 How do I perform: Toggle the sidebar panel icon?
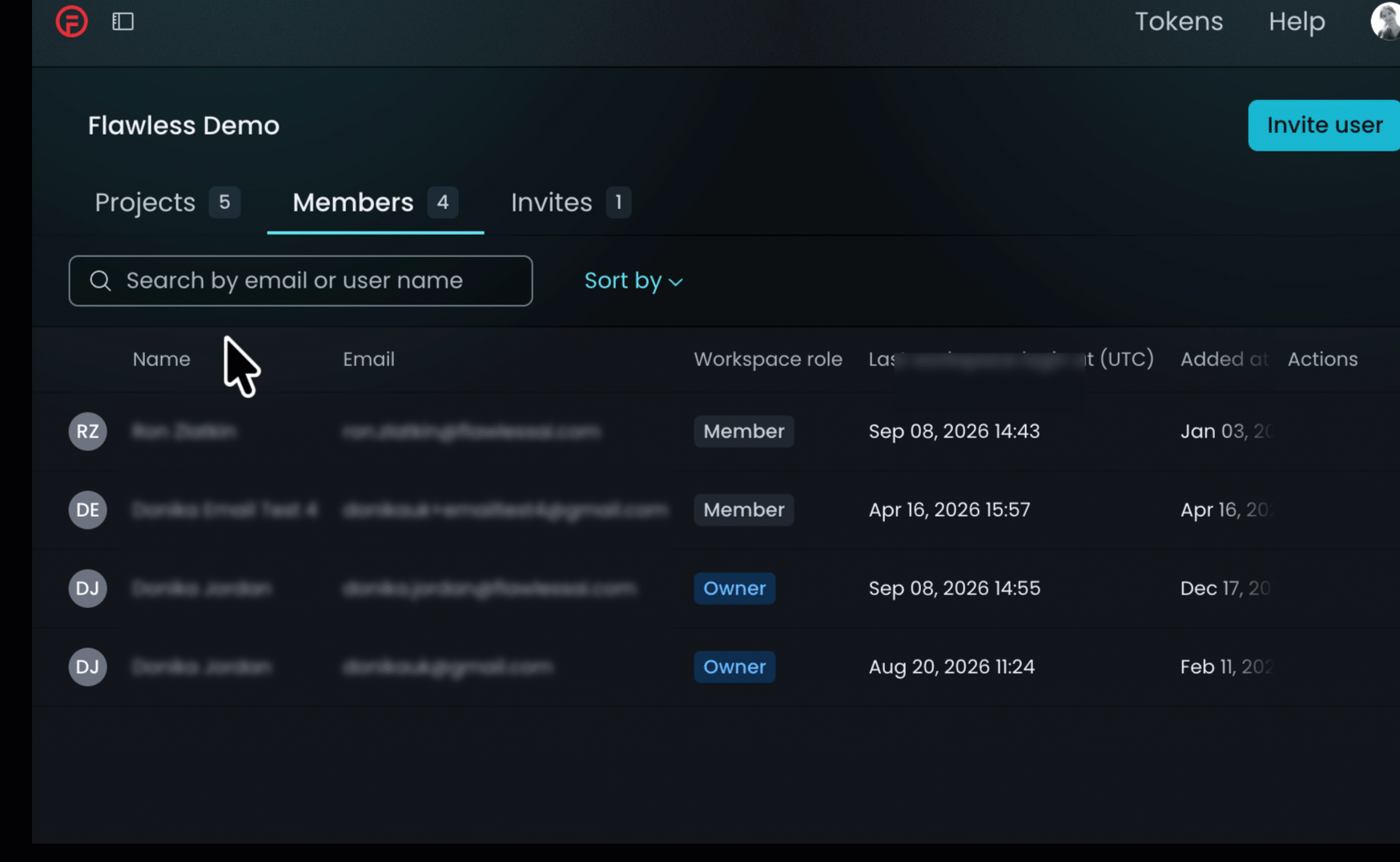(123, 22)
